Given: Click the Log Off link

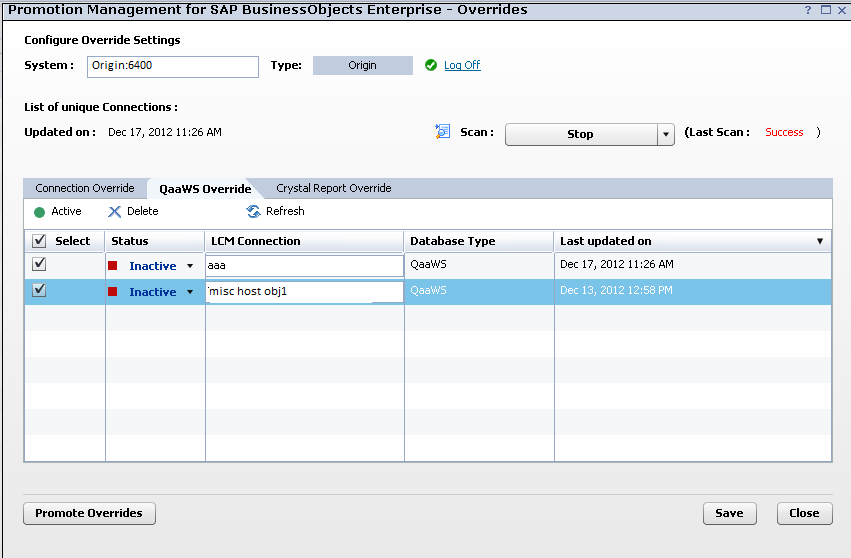Looking at the screenshot, I should click(x=462, y=65).
